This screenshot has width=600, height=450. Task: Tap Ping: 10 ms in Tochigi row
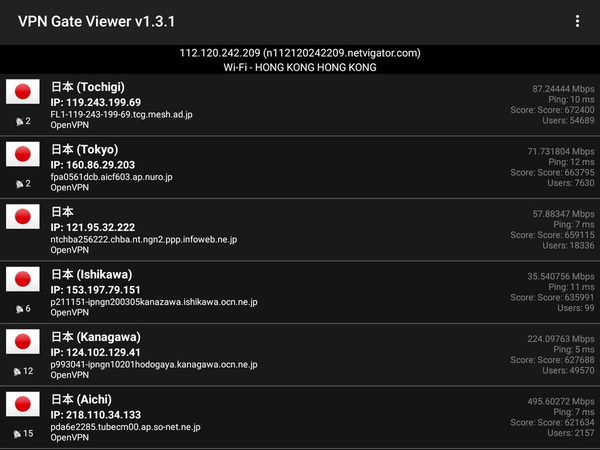(571, 99)
